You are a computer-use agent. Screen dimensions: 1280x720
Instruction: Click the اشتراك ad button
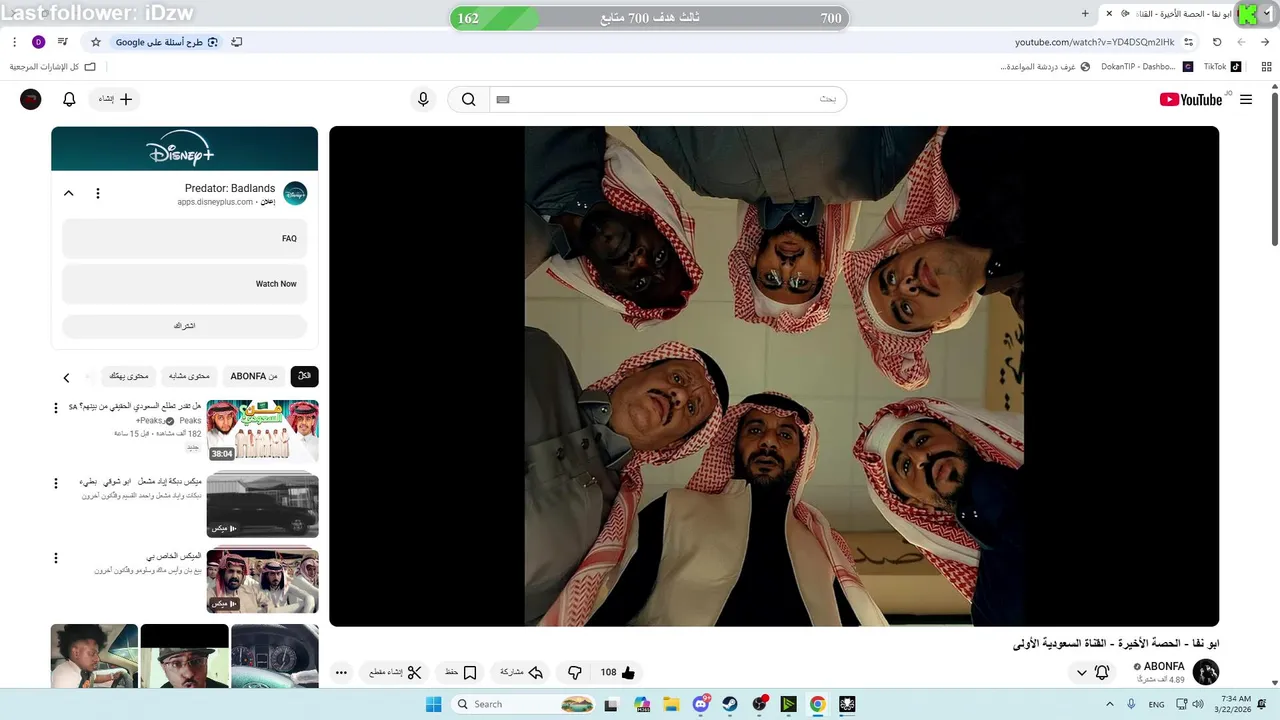pyautogui.click(x=185, y=326)
